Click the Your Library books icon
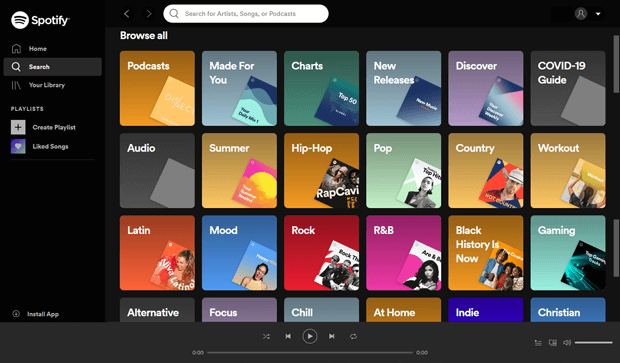The width and height of the screenshot is (620, 363). tap(16, 85)
